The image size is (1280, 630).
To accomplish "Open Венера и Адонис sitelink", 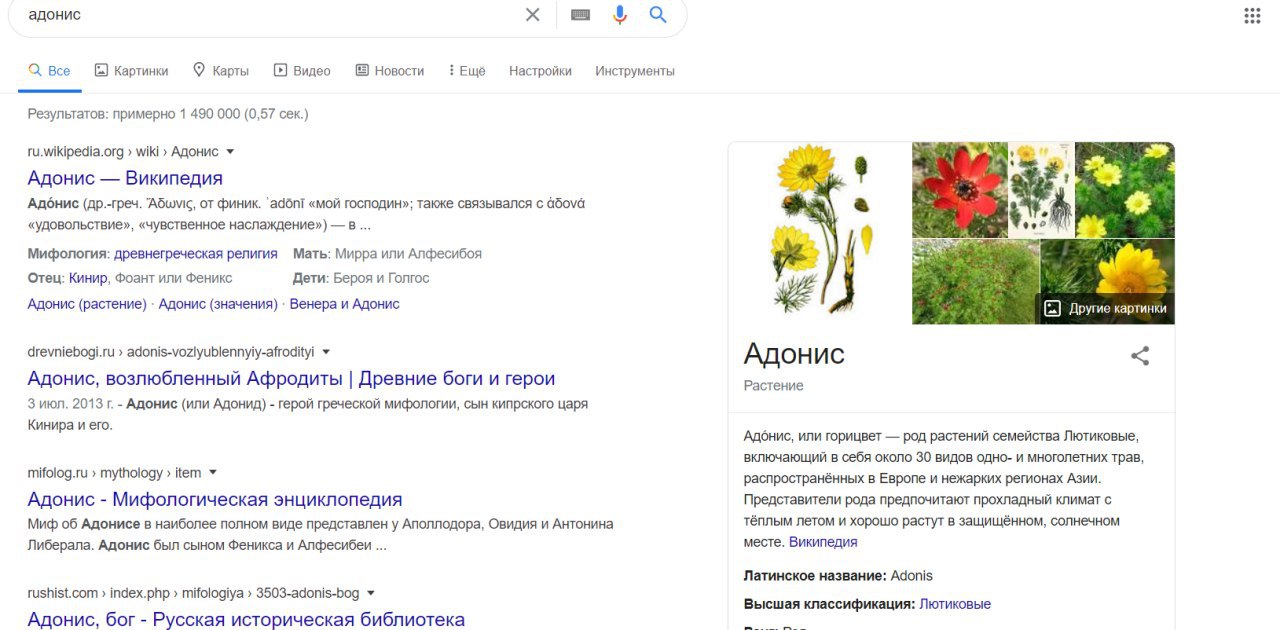I will click(x=344, y=304).
